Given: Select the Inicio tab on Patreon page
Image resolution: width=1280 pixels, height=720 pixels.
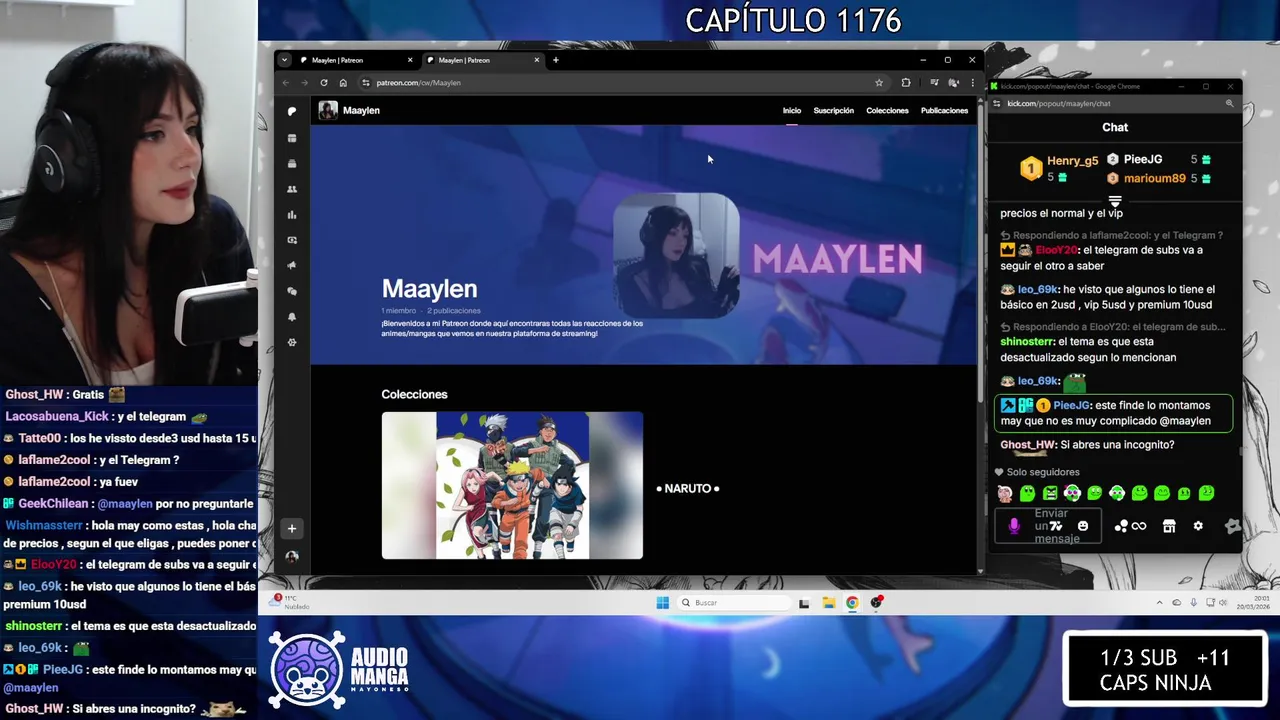Looking at the screenshot, I should click(792, 111).
